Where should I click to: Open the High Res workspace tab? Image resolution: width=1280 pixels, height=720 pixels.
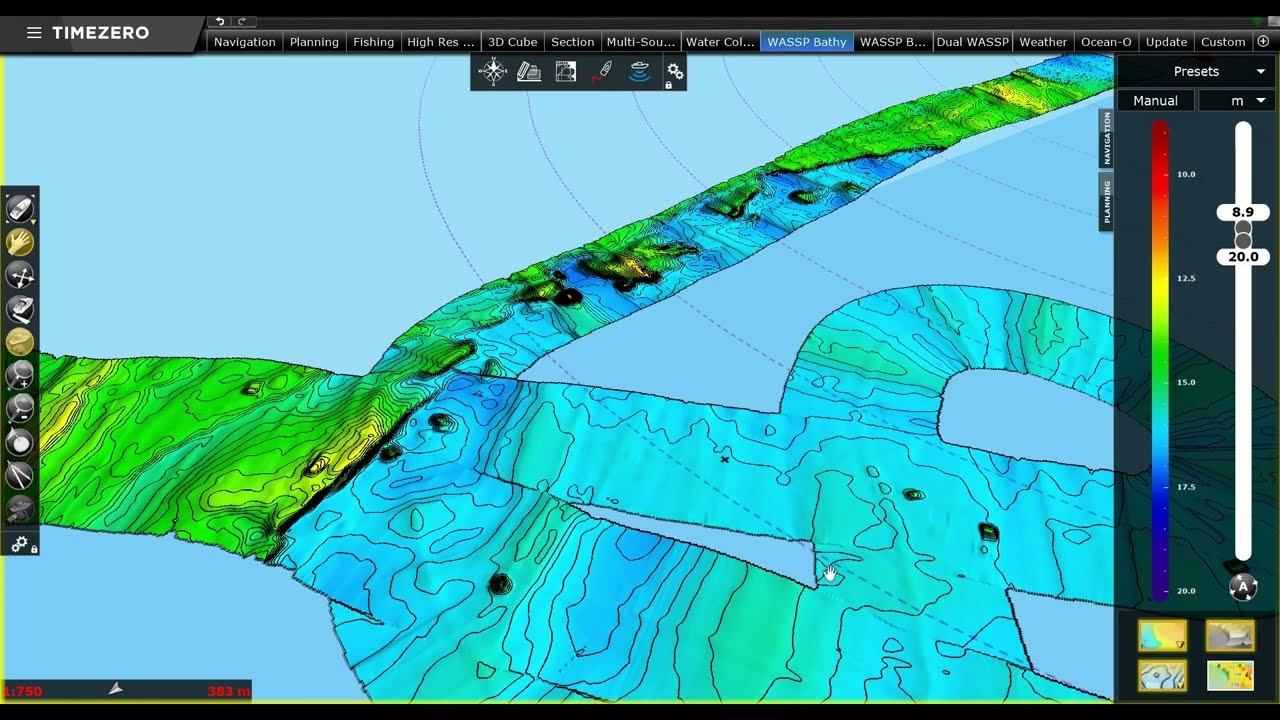441,42
